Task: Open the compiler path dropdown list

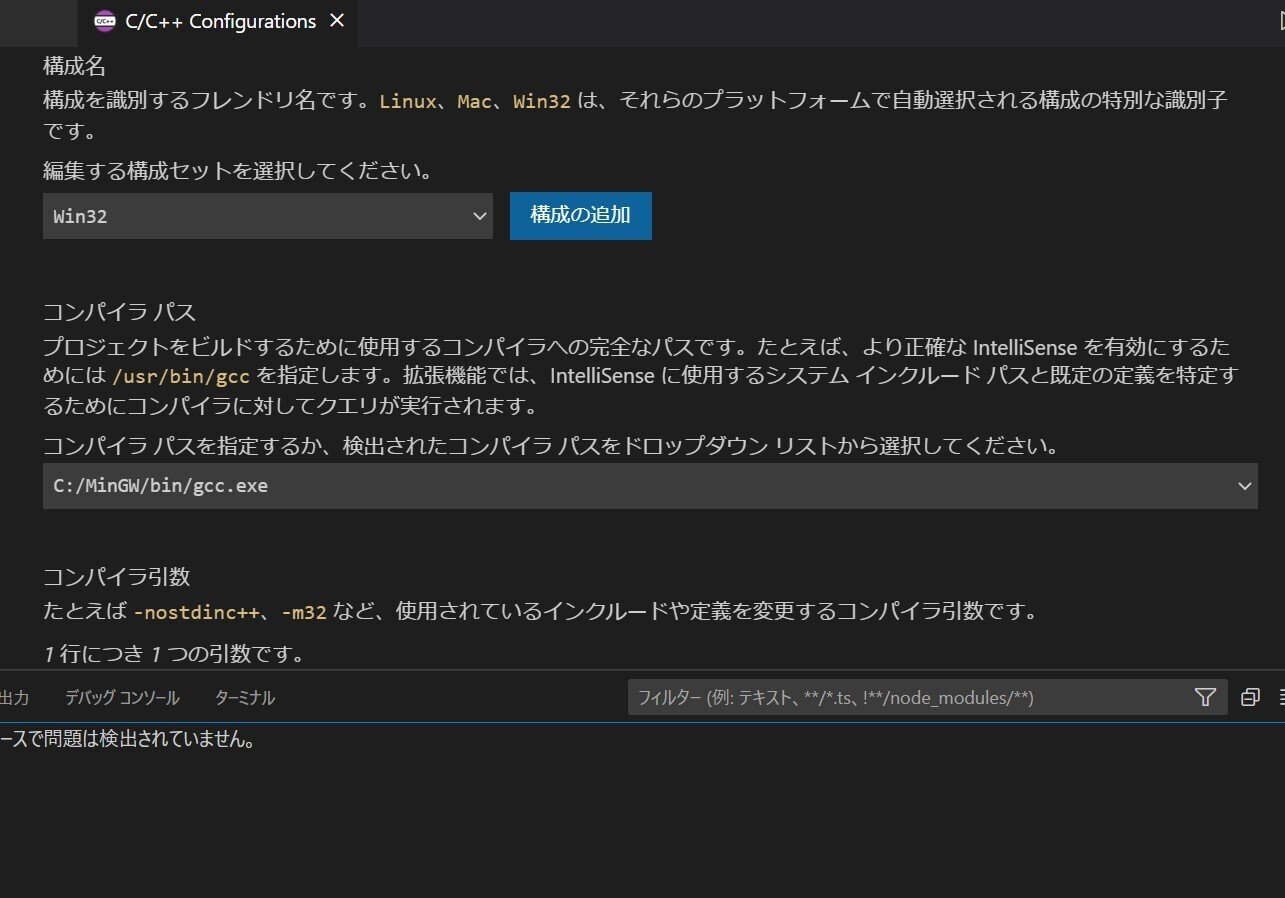Action: click(1245, 486)
